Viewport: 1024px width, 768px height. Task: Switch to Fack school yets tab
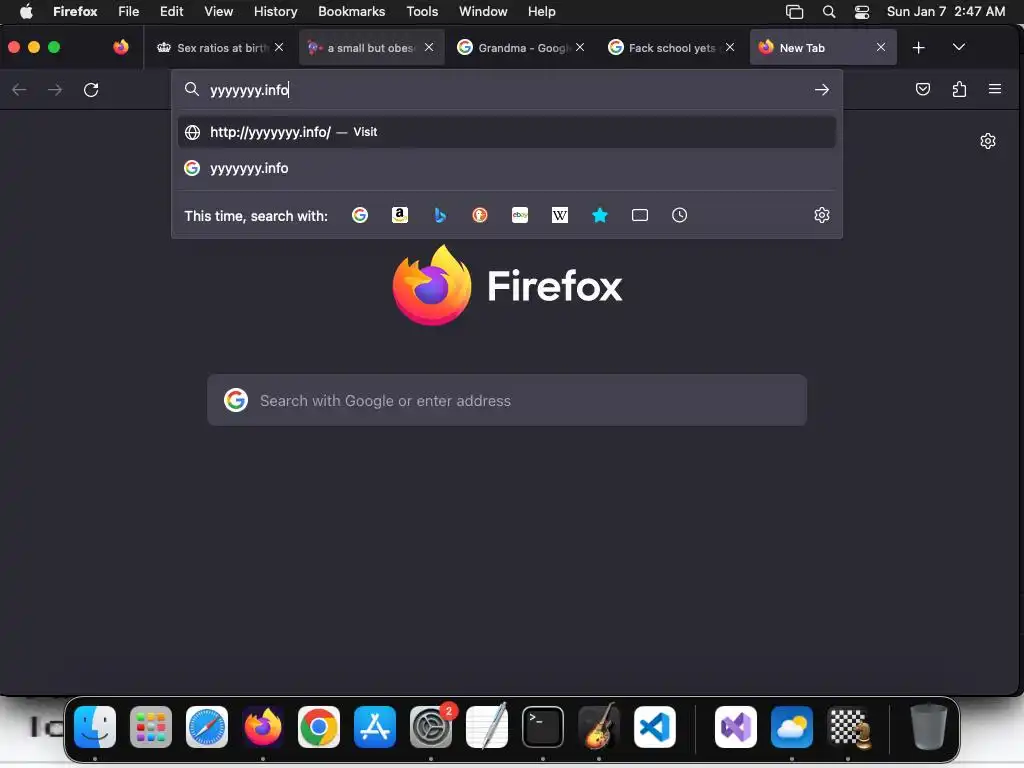(x=673, y=48)
